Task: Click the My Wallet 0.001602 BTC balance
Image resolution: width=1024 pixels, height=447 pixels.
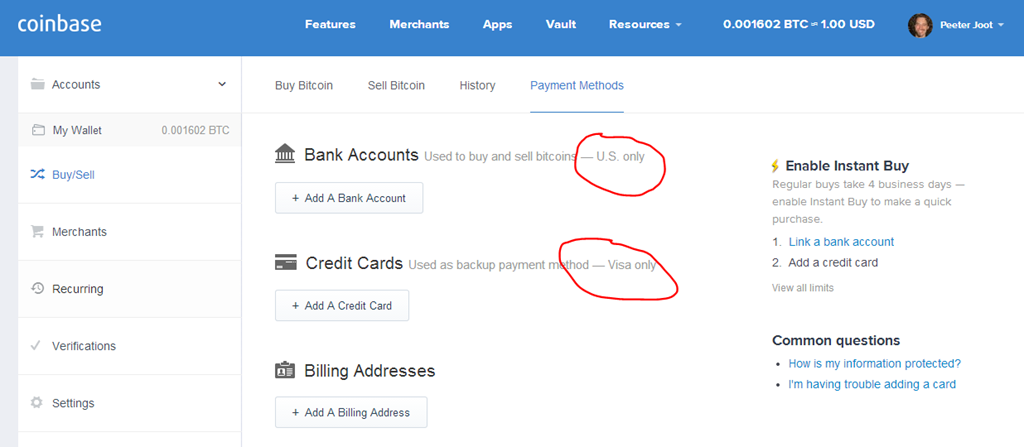Action: pos(195,130)
